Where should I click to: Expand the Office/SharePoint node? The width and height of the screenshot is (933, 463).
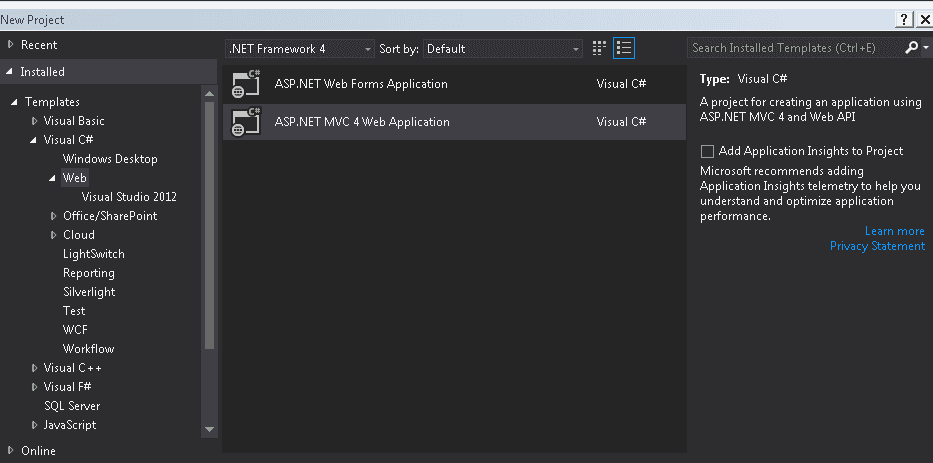(x=54, y=216)
